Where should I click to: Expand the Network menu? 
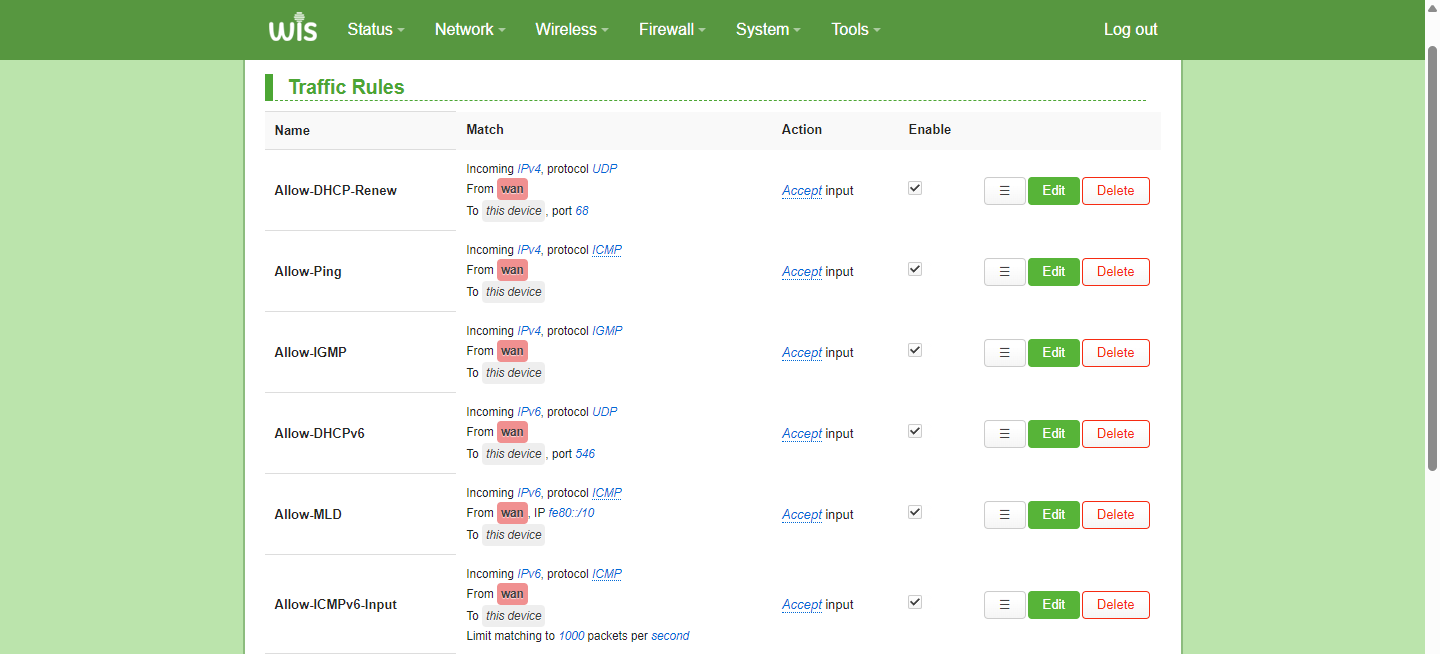click(x=470, y=30)
